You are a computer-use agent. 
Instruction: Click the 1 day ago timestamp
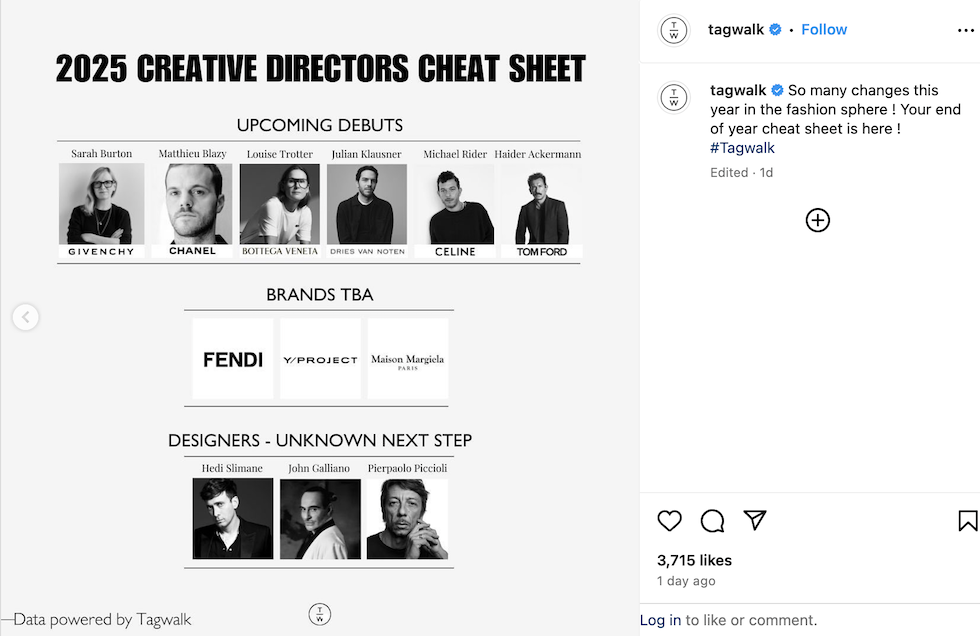(686, 581)
